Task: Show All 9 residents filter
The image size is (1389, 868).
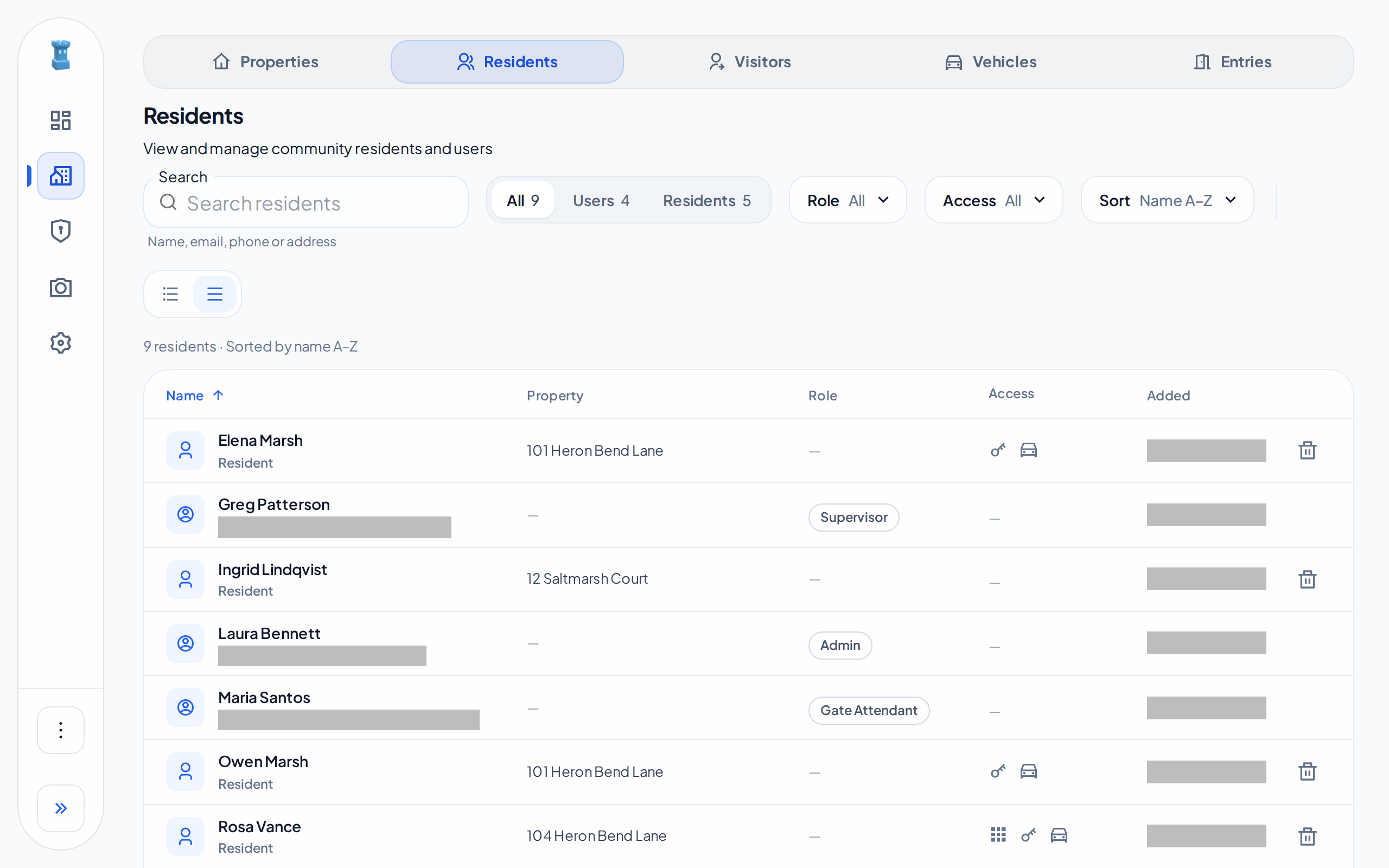Action: tap(523, 200)
